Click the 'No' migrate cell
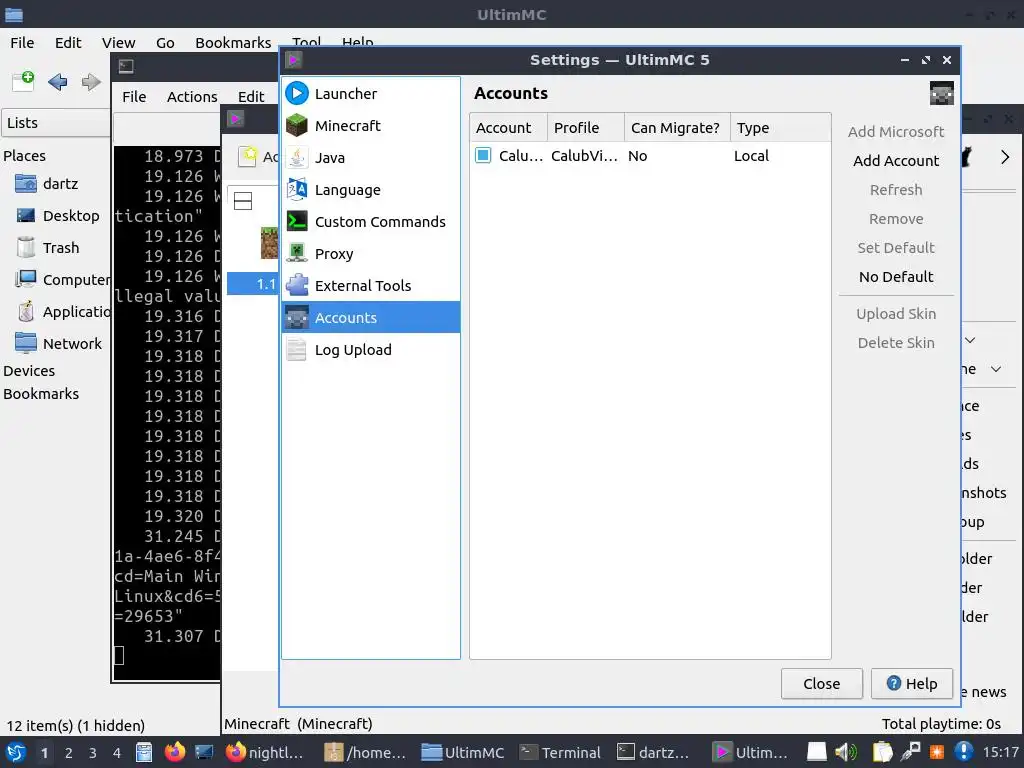This screenshot has height=768, width=1024. pyautogui.click(x=637, y=156)
